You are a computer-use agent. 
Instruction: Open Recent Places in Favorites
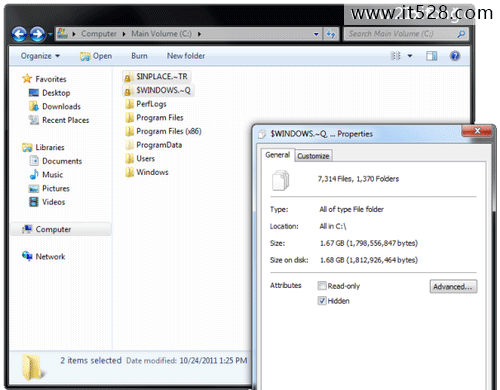pyautogui.click(x=66, y=120)
